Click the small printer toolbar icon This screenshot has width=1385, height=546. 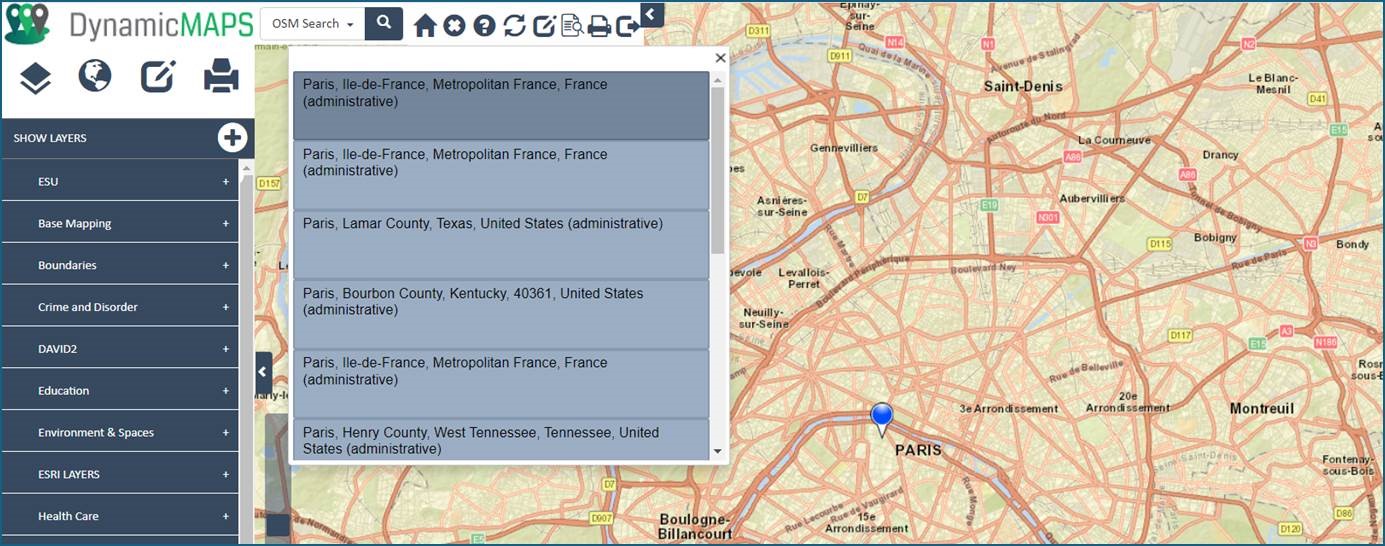(x=599, y=25)
